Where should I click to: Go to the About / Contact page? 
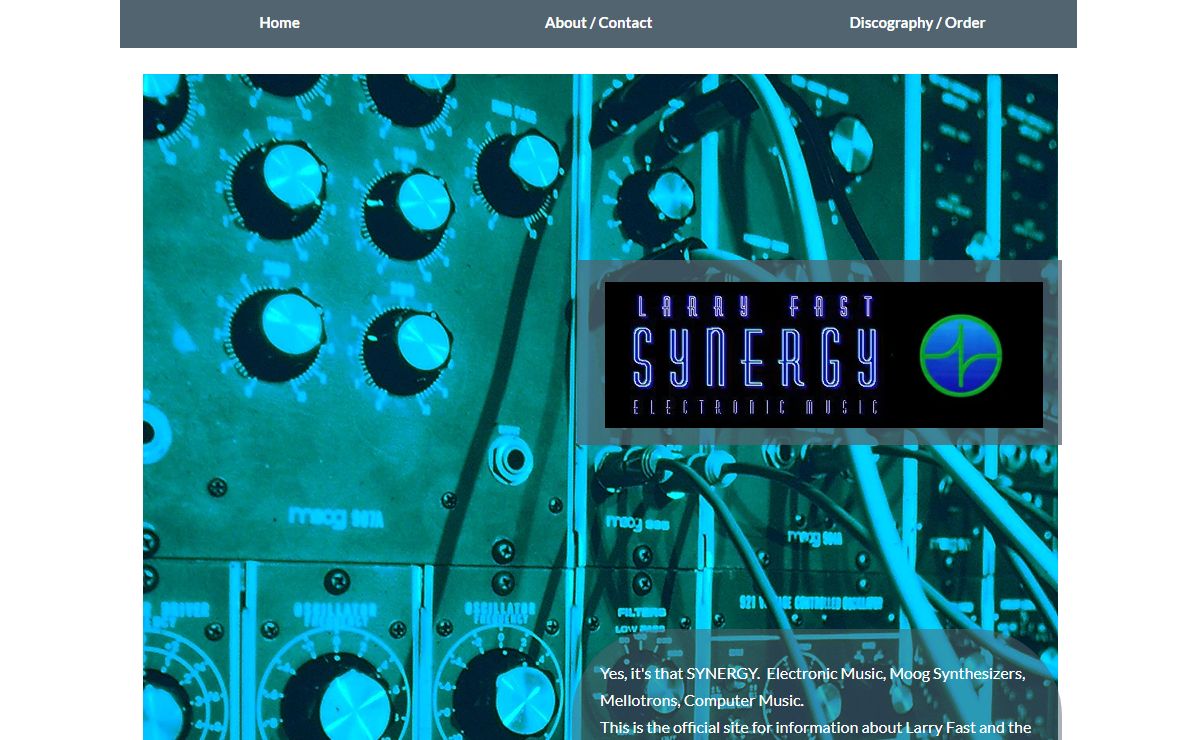tap(598, 23)
